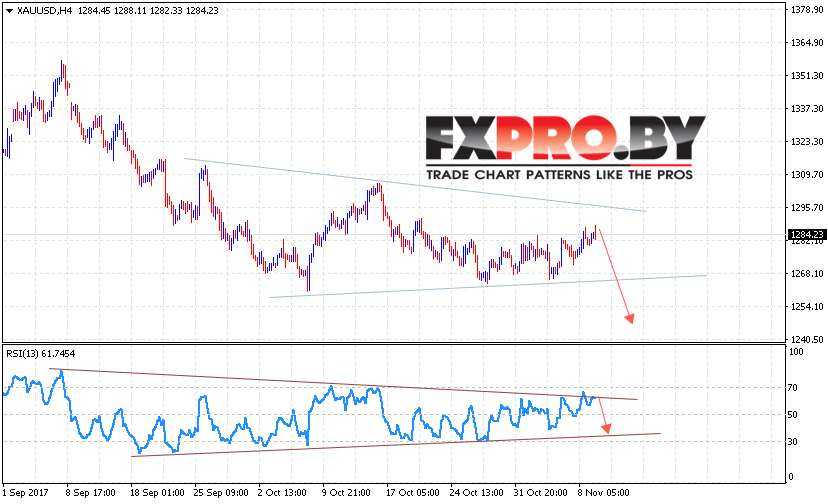Screen dimensions: 828x504
Task: Click the 1309.70 price axis label
Action: 807,174
